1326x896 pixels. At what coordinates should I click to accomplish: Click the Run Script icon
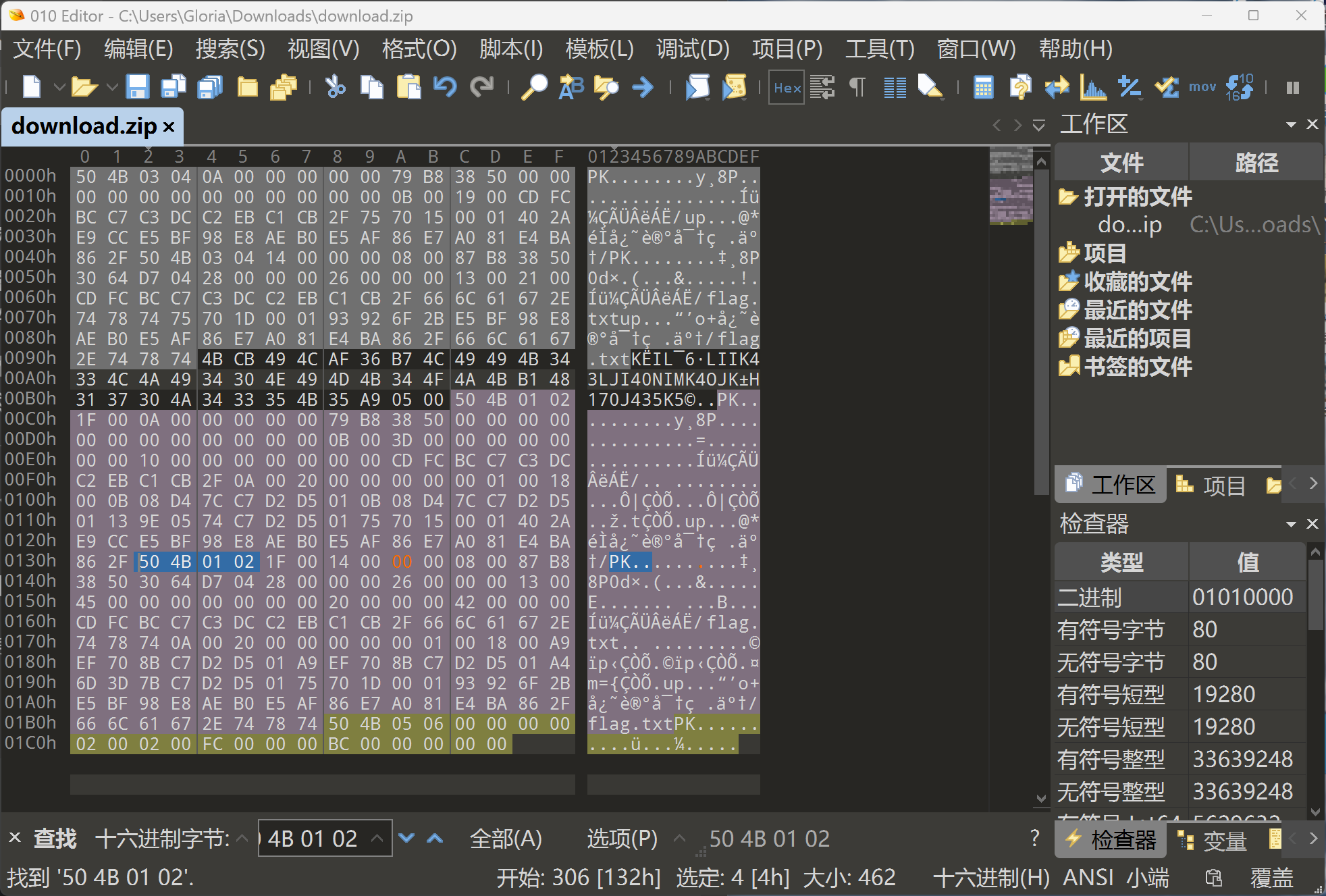coord(697,87)
